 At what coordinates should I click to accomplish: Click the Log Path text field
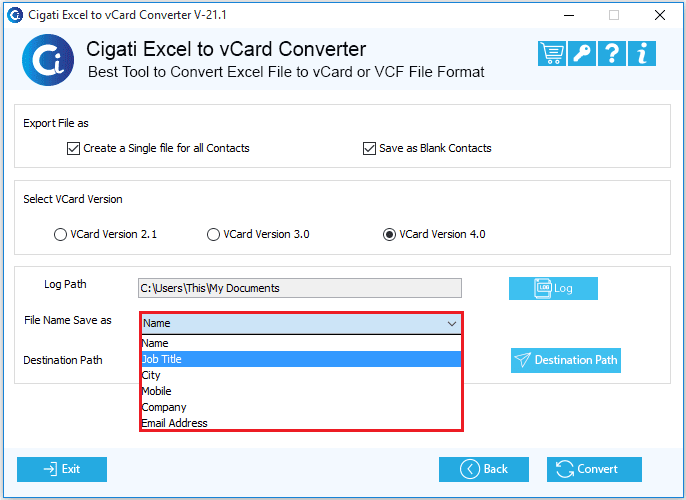pyautogui.click(x=300, y=288)
